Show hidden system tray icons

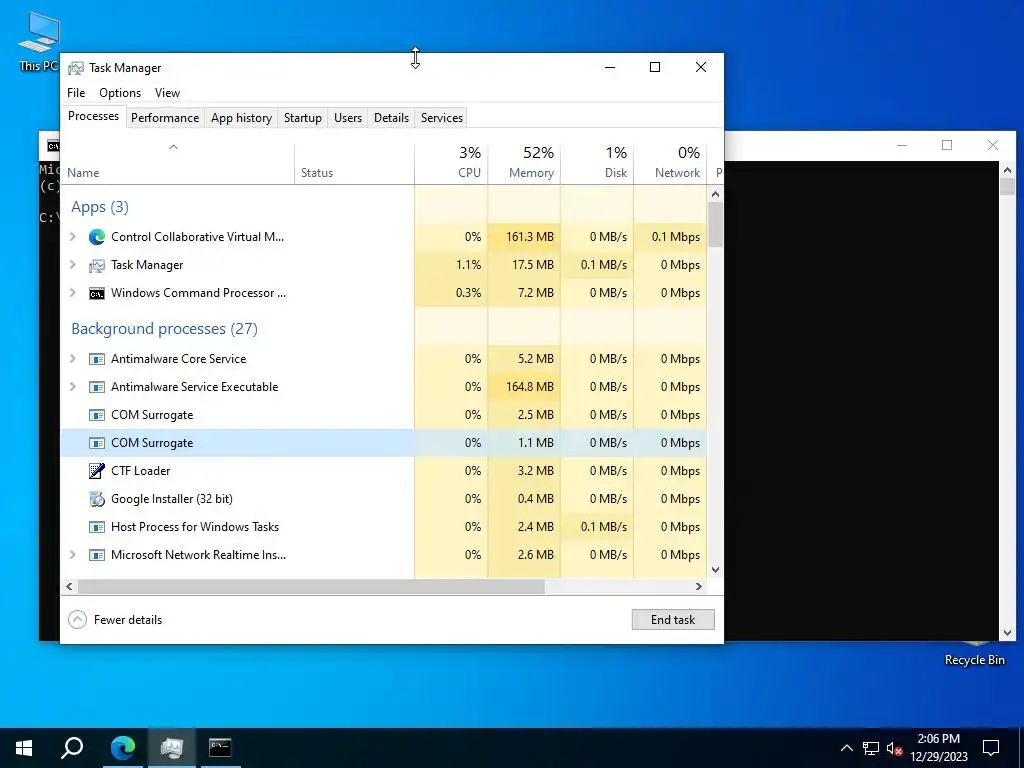[846, 748]
